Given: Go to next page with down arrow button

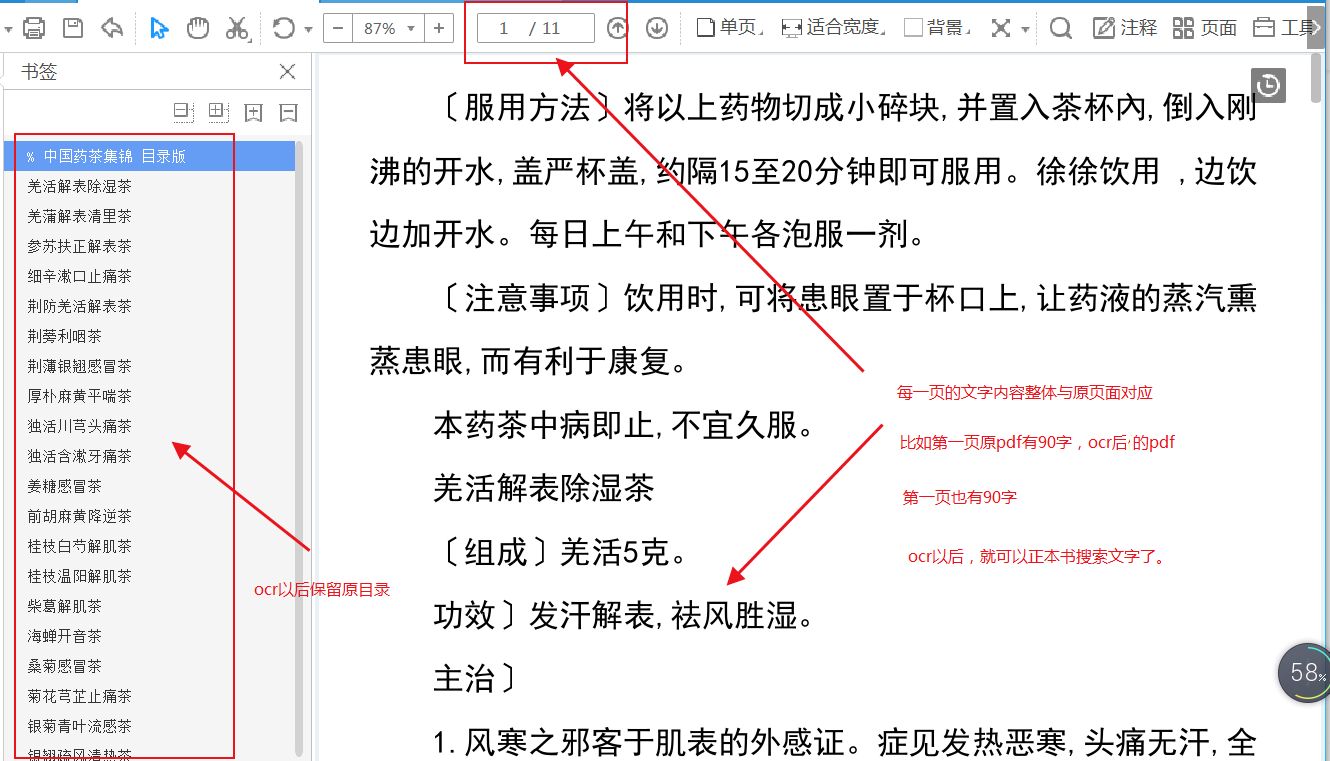Looking at the screenshot, I should tap(657, 27).
